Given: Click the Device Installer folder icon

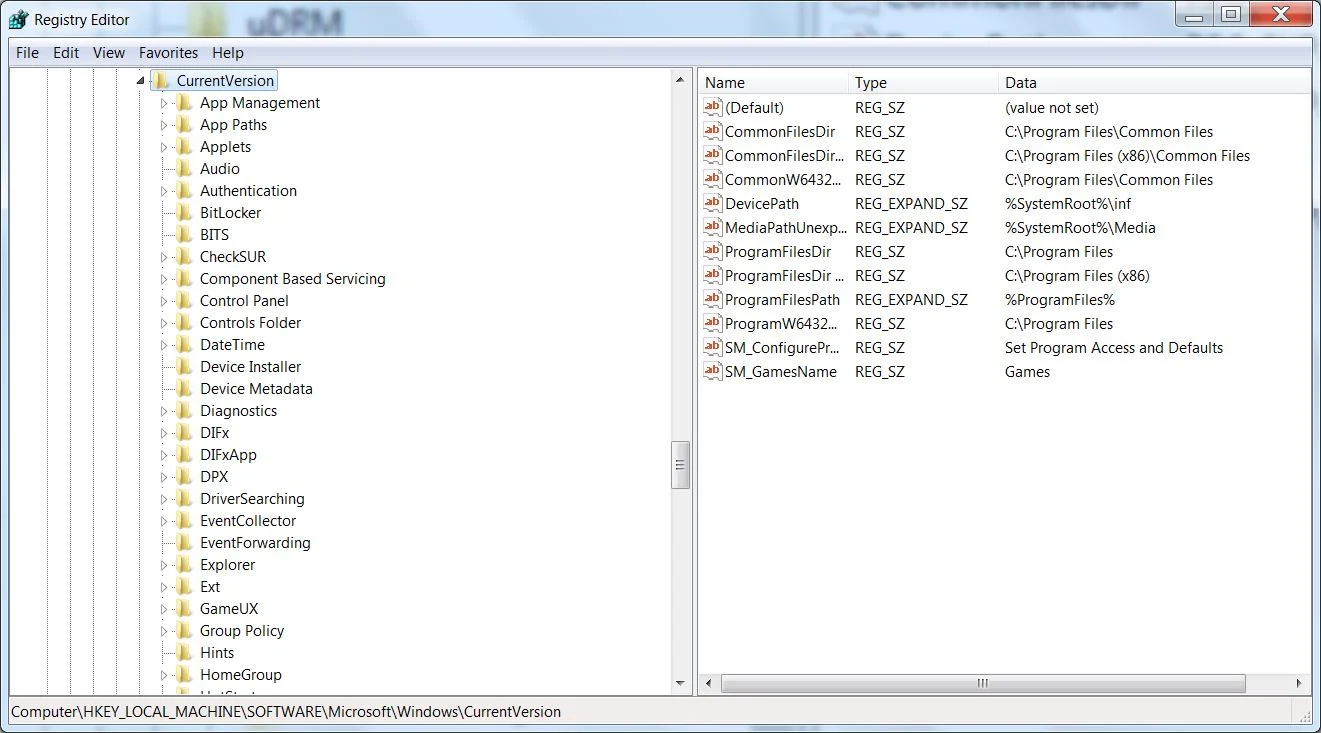Looking at the screenshot, I should pyautogui.click(x=183, y=367).
